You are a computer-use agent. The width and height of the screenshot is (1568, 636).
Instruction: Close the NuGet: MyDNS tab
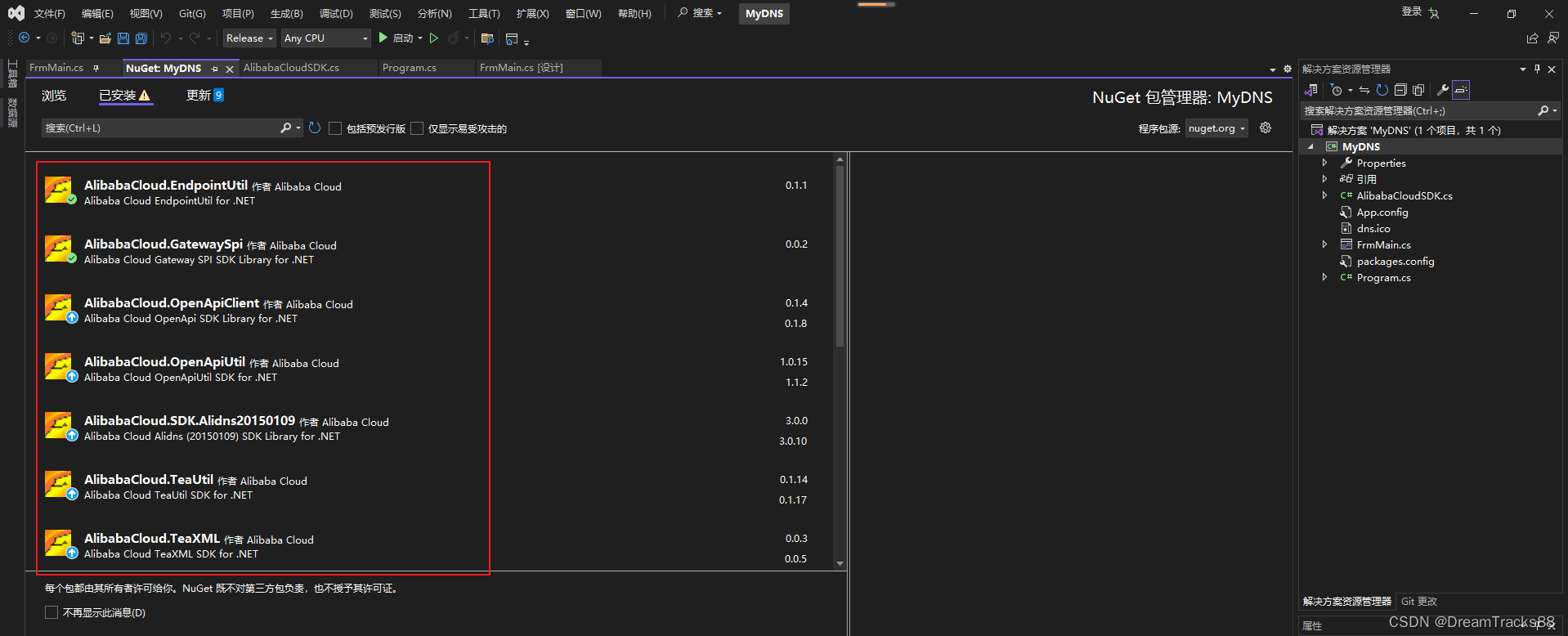point(230,69)
